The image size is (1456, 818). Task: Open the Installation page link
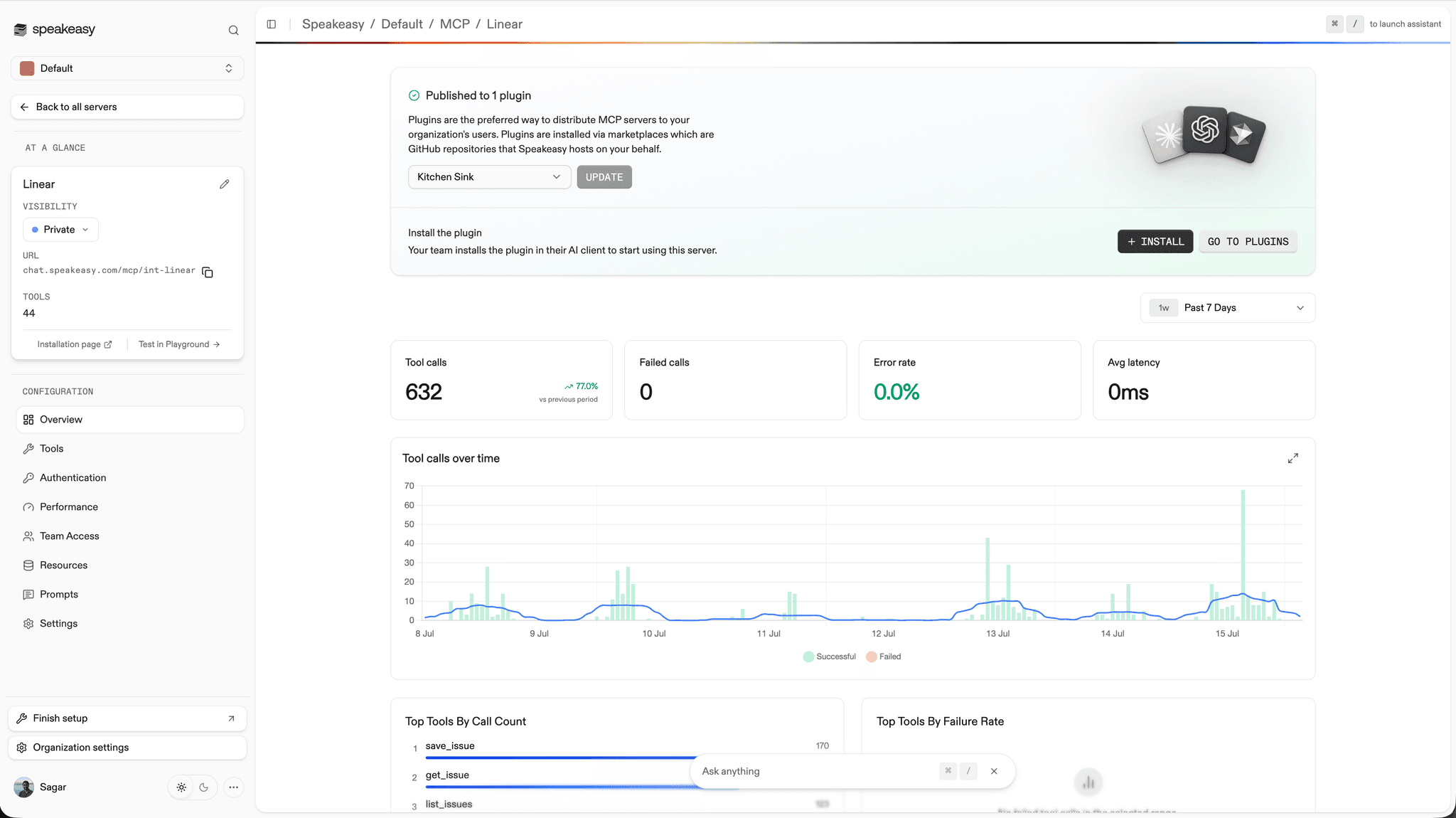pos(74,344)
